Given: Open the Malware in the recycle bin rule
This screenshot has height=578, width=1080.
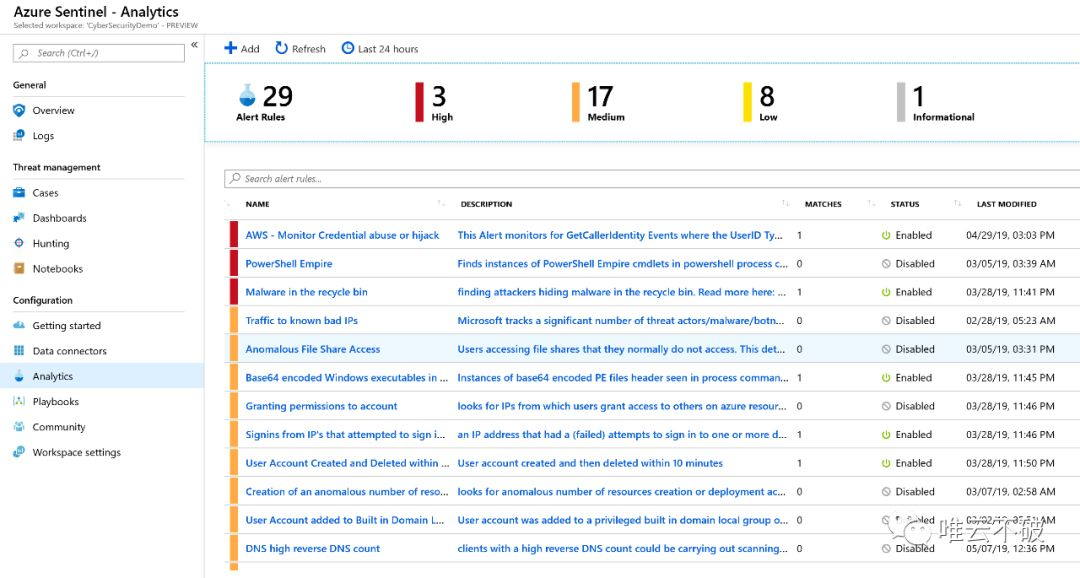Looking at the screenshot, I should click(307, 292).
